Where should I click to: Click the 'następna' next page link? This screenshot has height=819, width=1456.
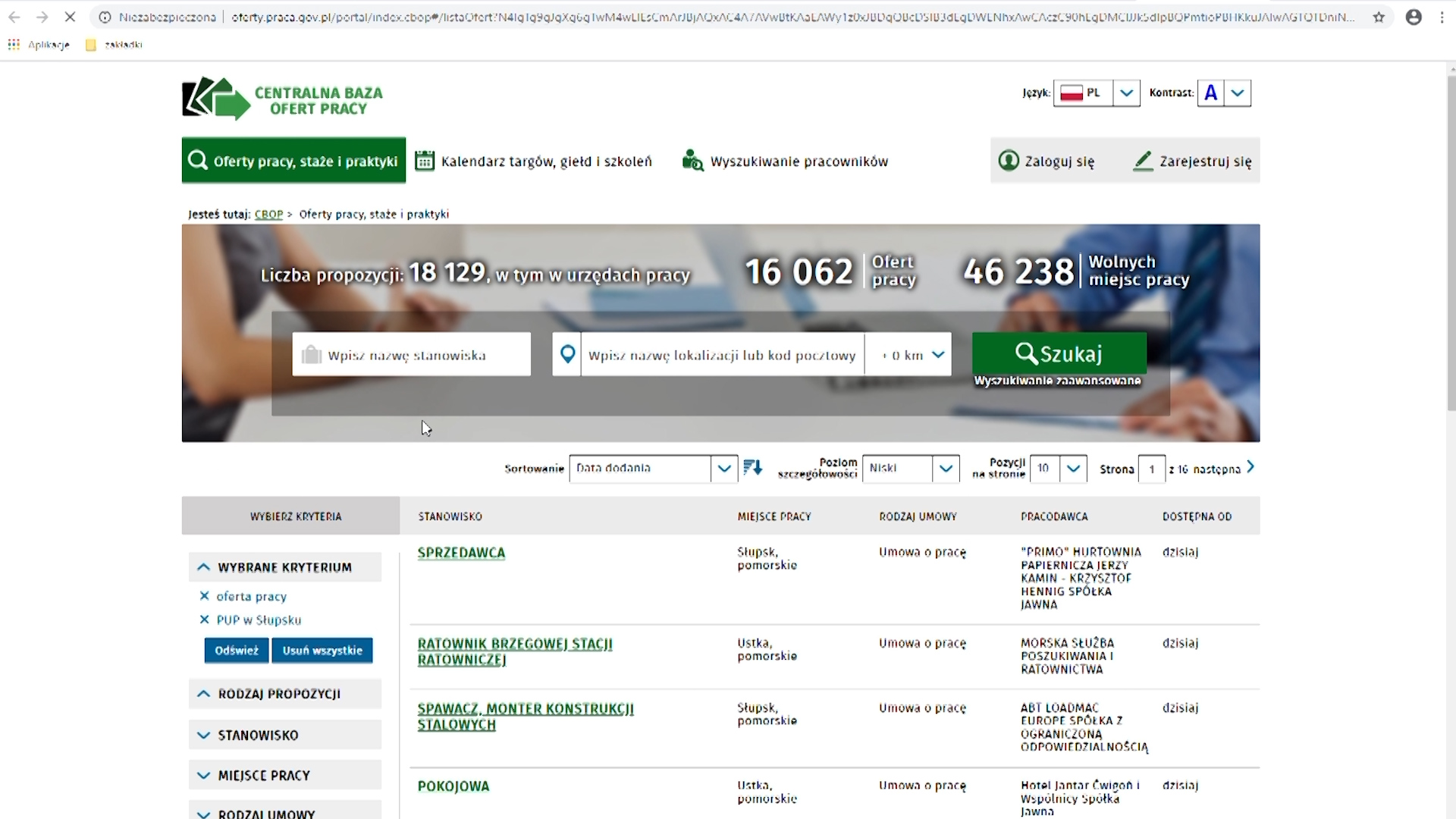tap(1216, 469)
